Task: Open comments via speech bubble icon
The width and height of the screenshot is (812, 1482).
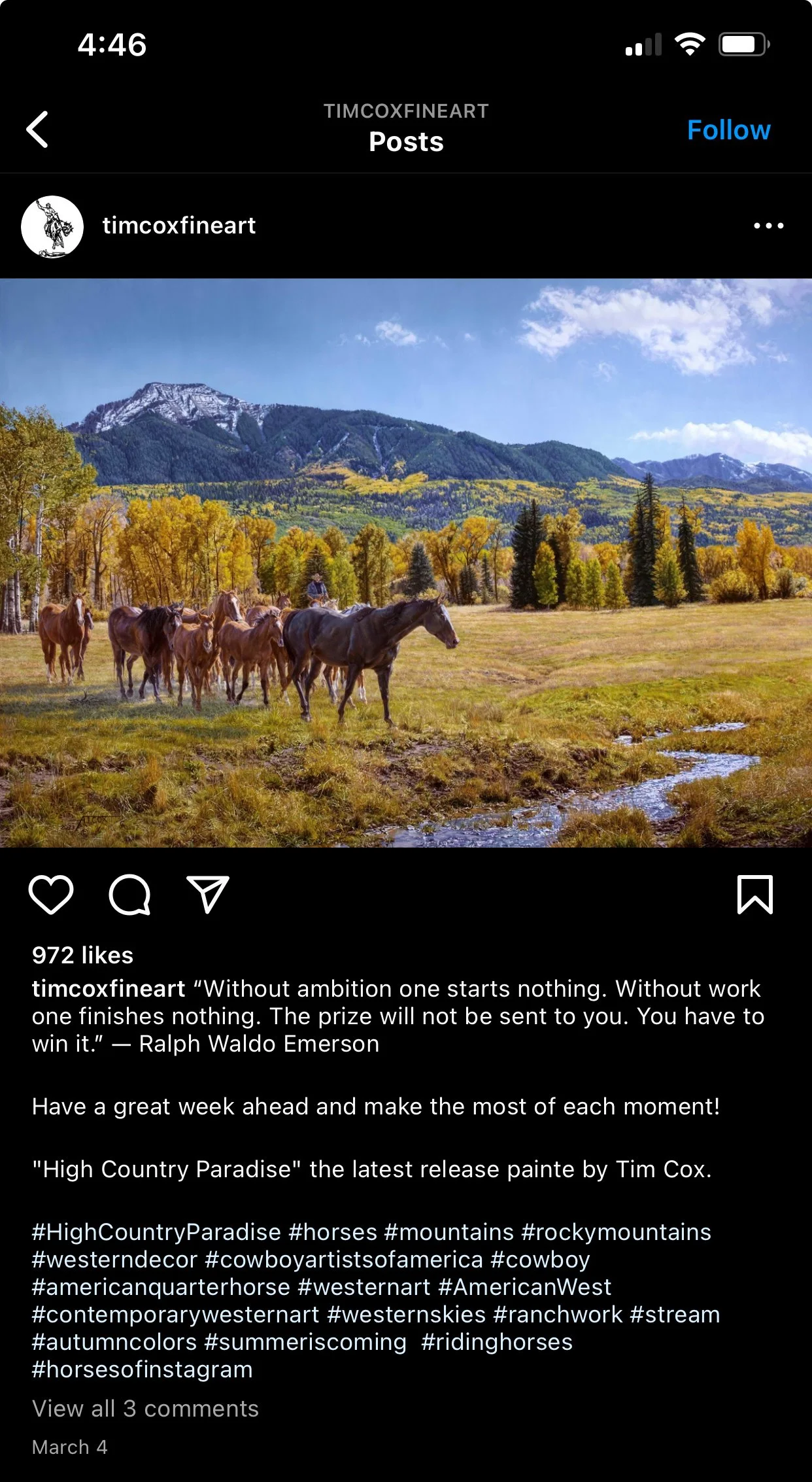Action: 129,894
